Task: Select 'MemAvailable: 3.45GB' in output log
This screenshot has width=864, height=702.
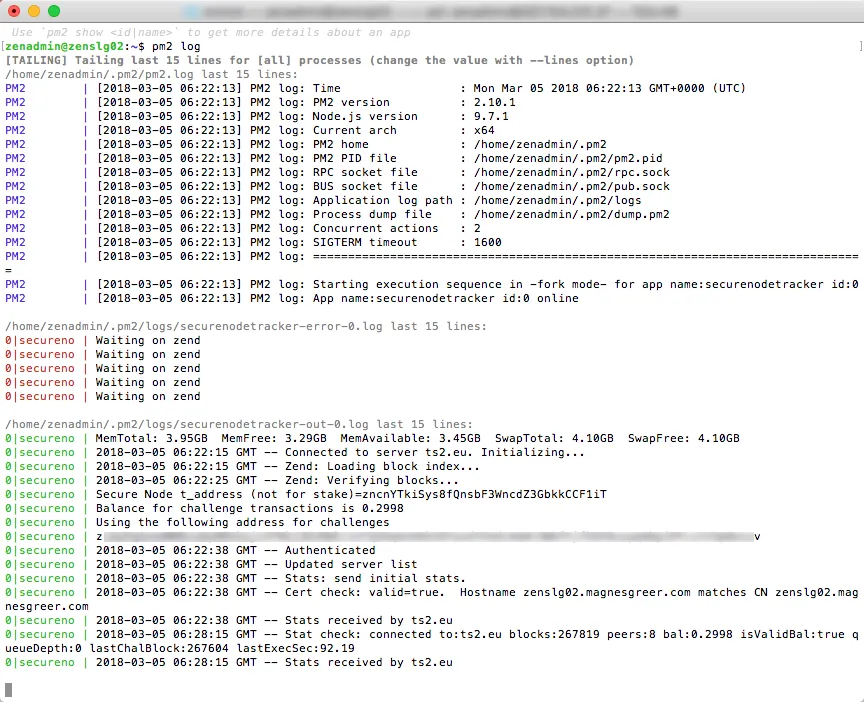Action: point(411,439)
